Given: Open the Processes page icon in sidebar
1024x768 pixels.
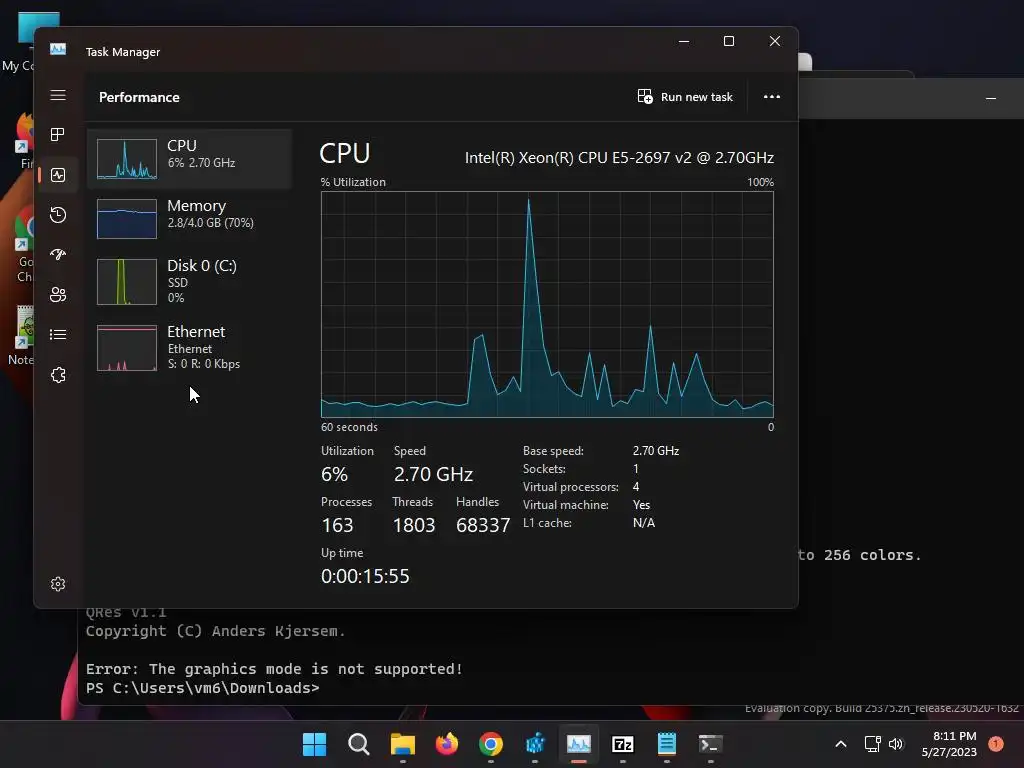Looking at the screenshot, I should coord(58,135).
